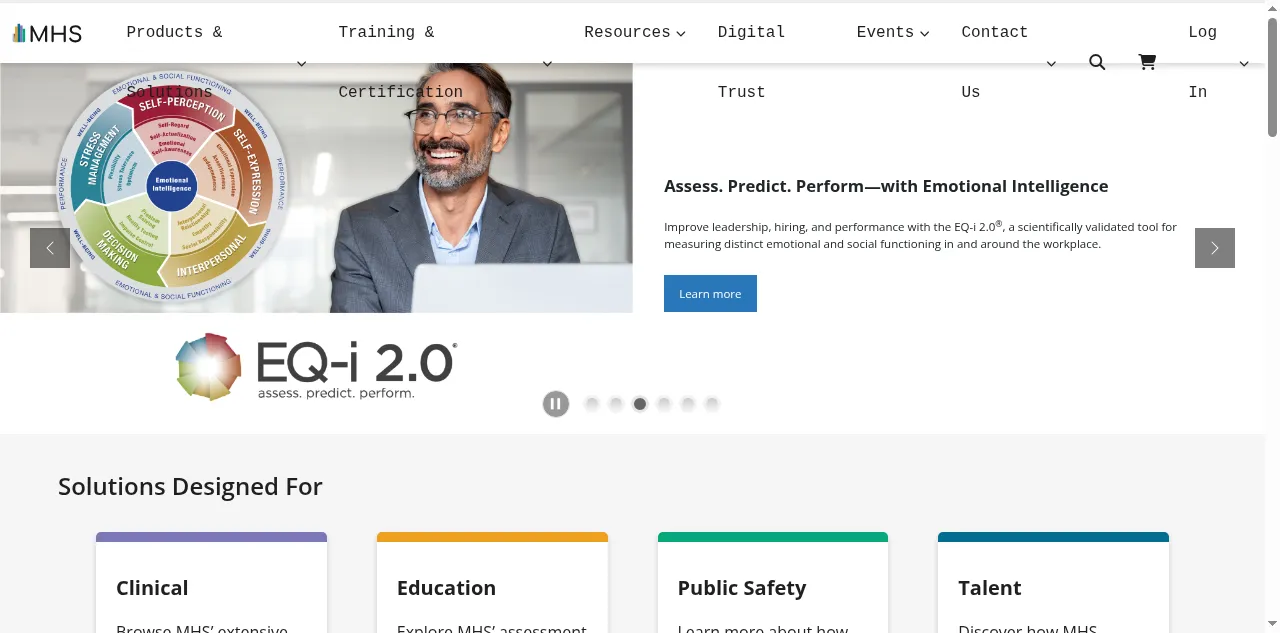The width and height of the screenshot is (1280, 633).
Task: Open Products & Solutions menu
Action: pos(174,62)
